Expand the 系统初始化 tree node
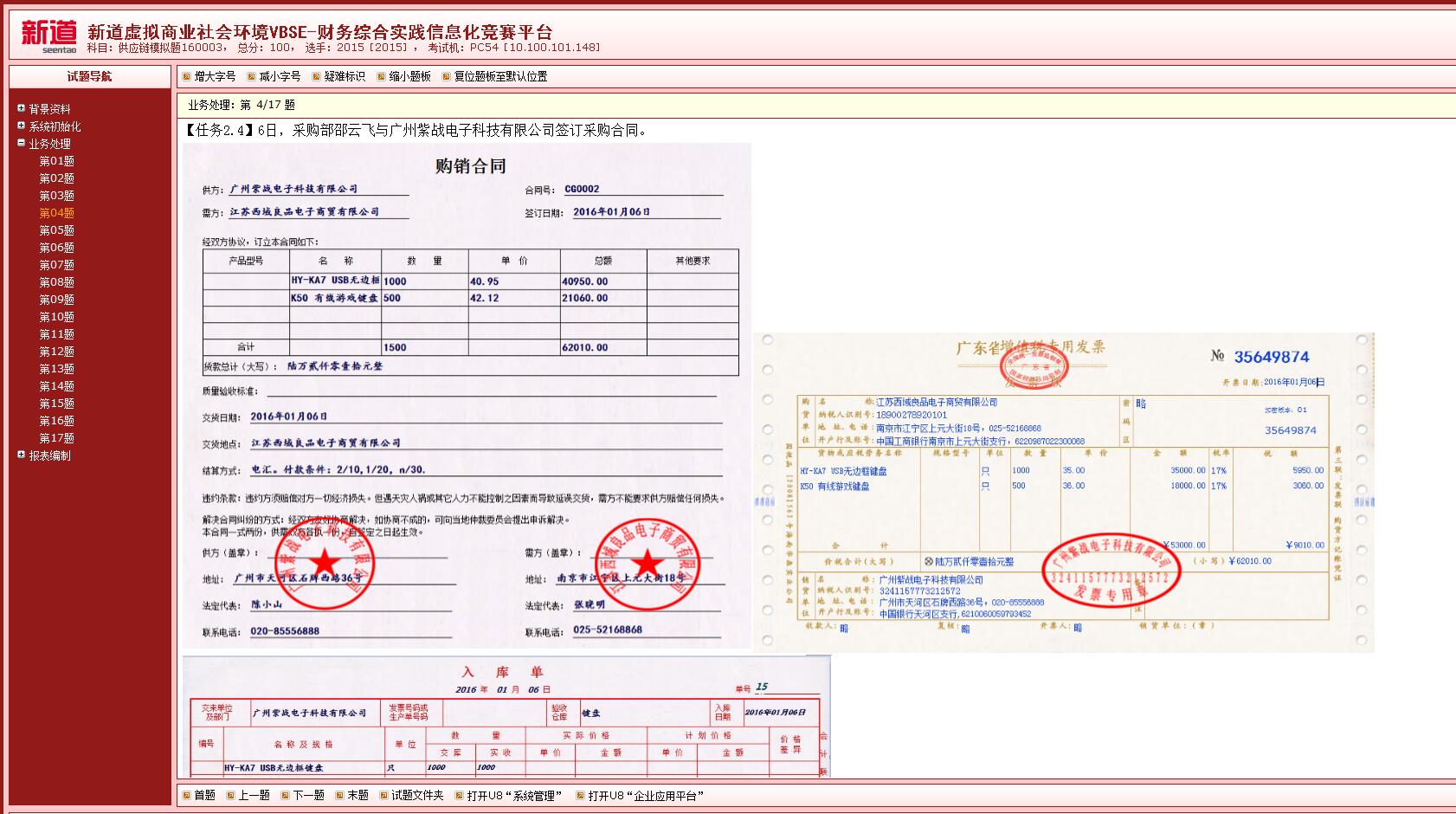The height and width of the screenshot is (814, 1456). point(21,126)
